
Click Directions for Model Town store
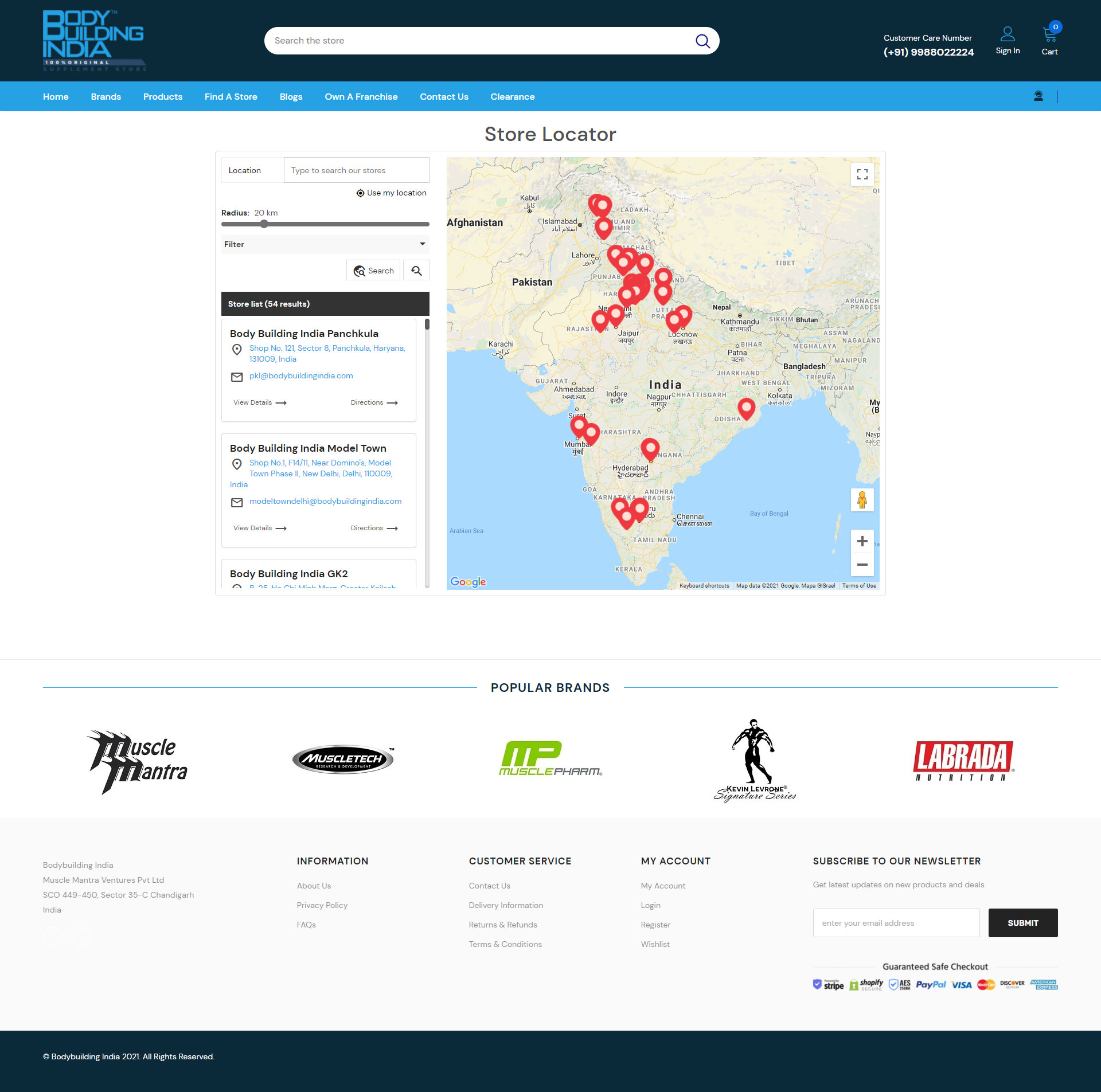pos(374,528)
